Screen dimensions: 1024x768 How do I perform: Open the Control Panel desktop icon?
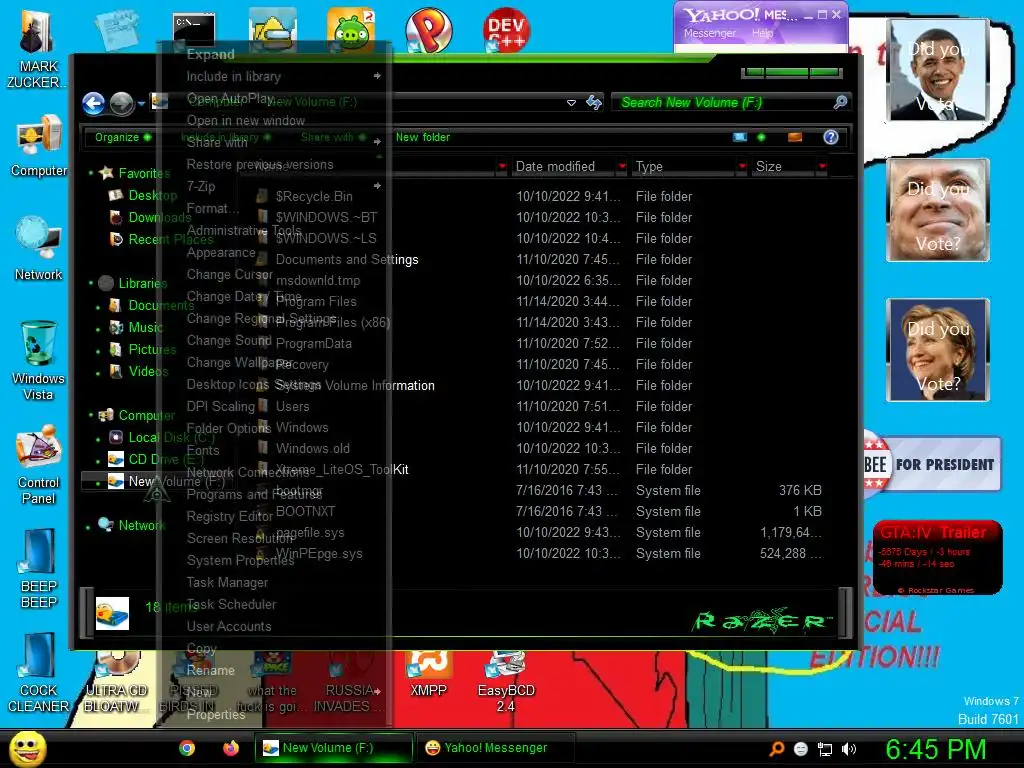(x=39, y=465)
